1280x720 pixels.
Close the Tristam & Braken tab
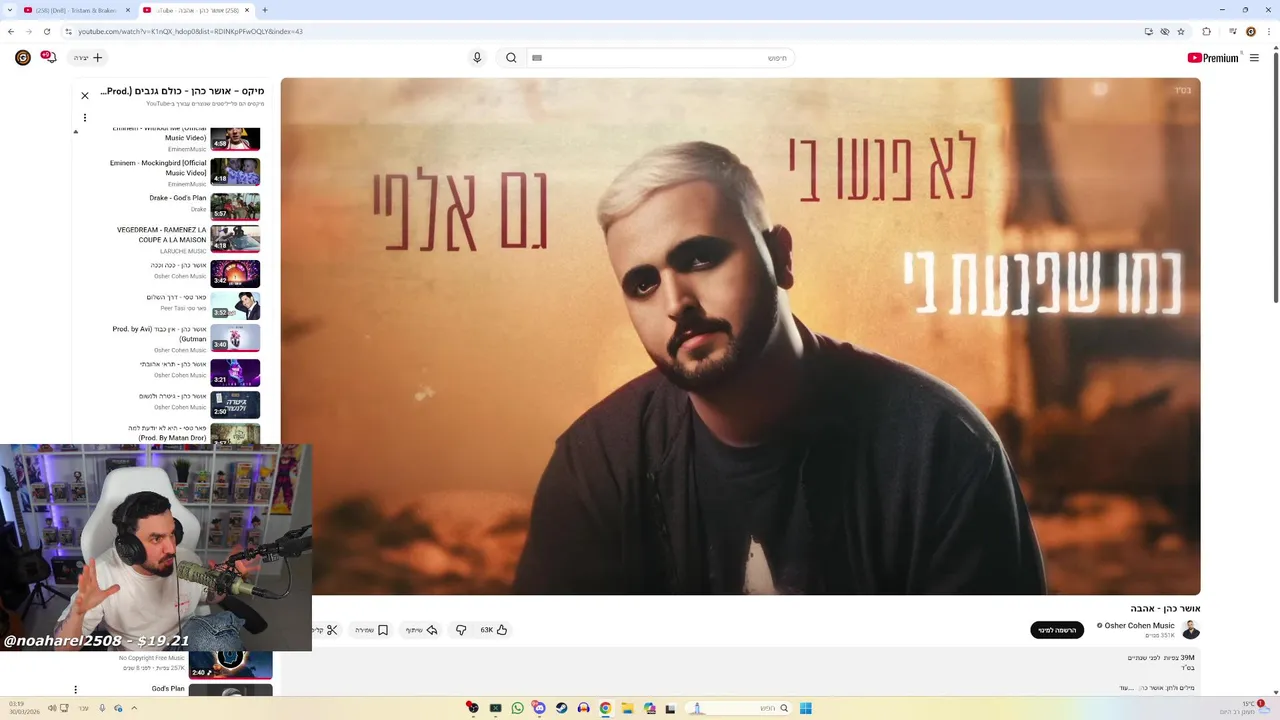tap(128, 10)
